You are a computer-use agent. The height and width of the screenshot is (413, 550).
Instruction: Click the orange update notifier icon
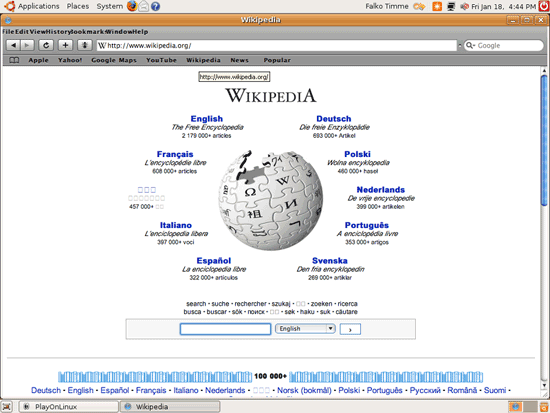point(437,6)
